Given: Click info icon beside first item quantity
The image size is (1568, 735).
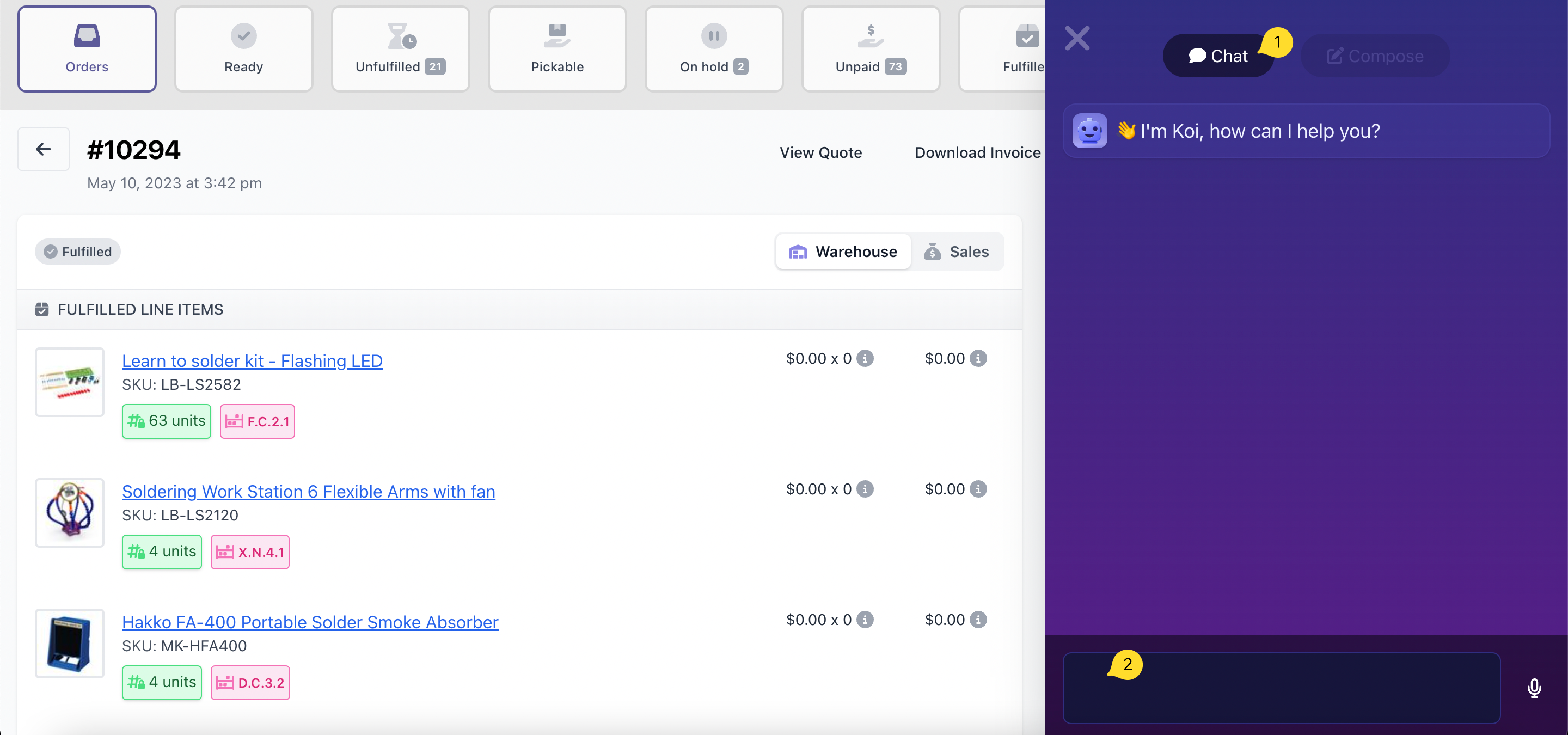Looking at the screenshot, I should tap(865, 358).
